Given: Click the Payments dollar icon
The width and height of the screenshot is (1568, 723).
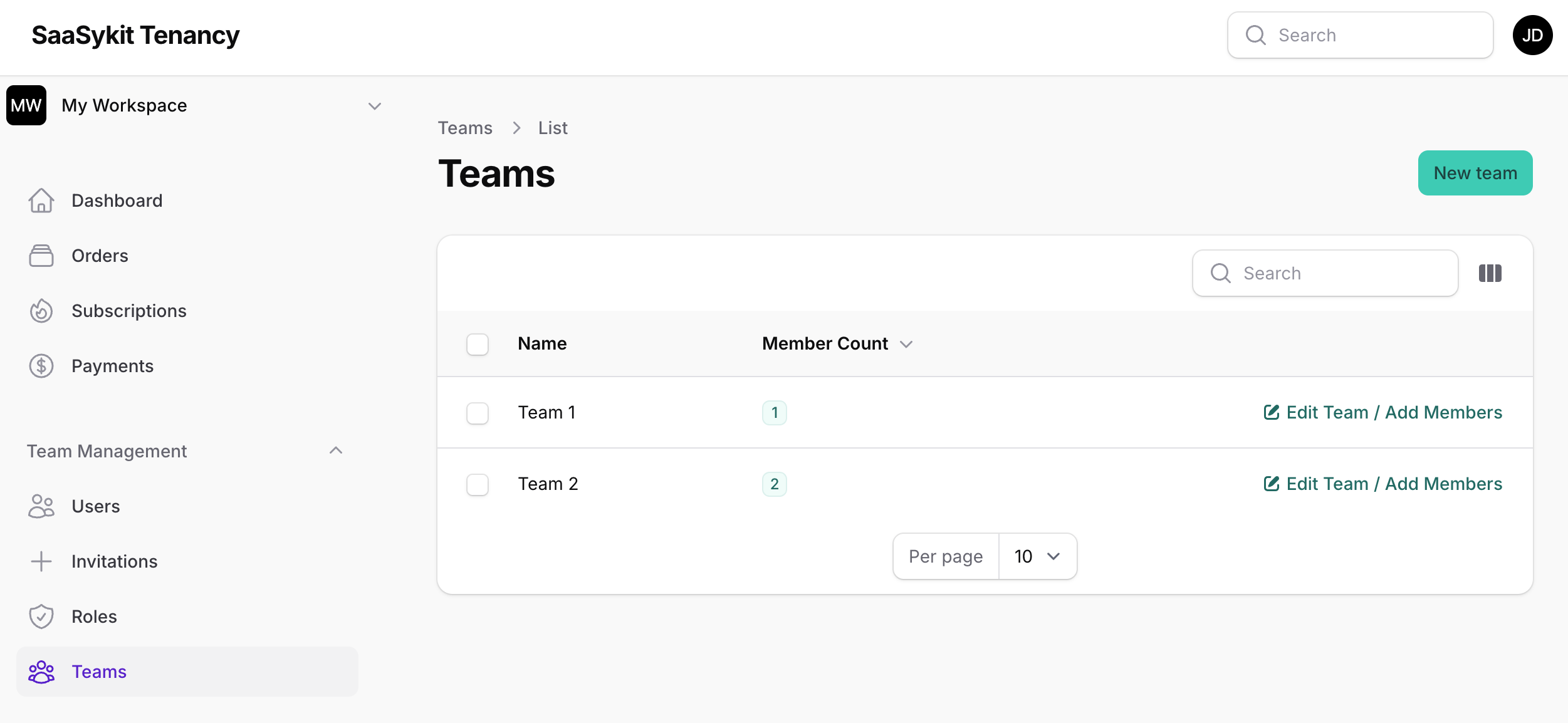Looking at the screenshot, I should 41,366.
